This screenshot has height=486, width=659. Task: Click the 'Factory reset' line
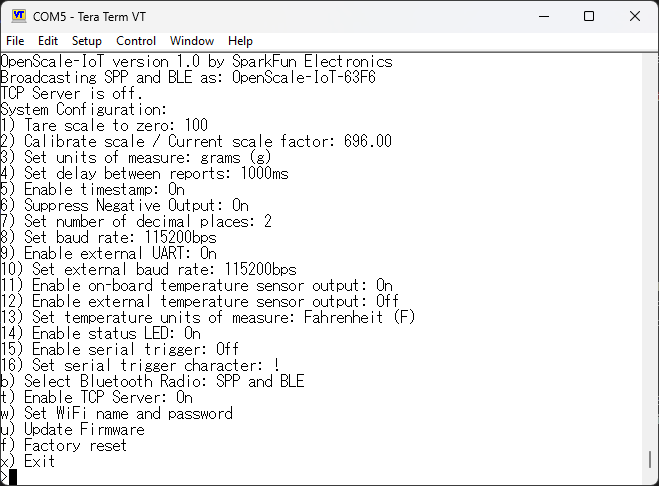click(64, 445)
